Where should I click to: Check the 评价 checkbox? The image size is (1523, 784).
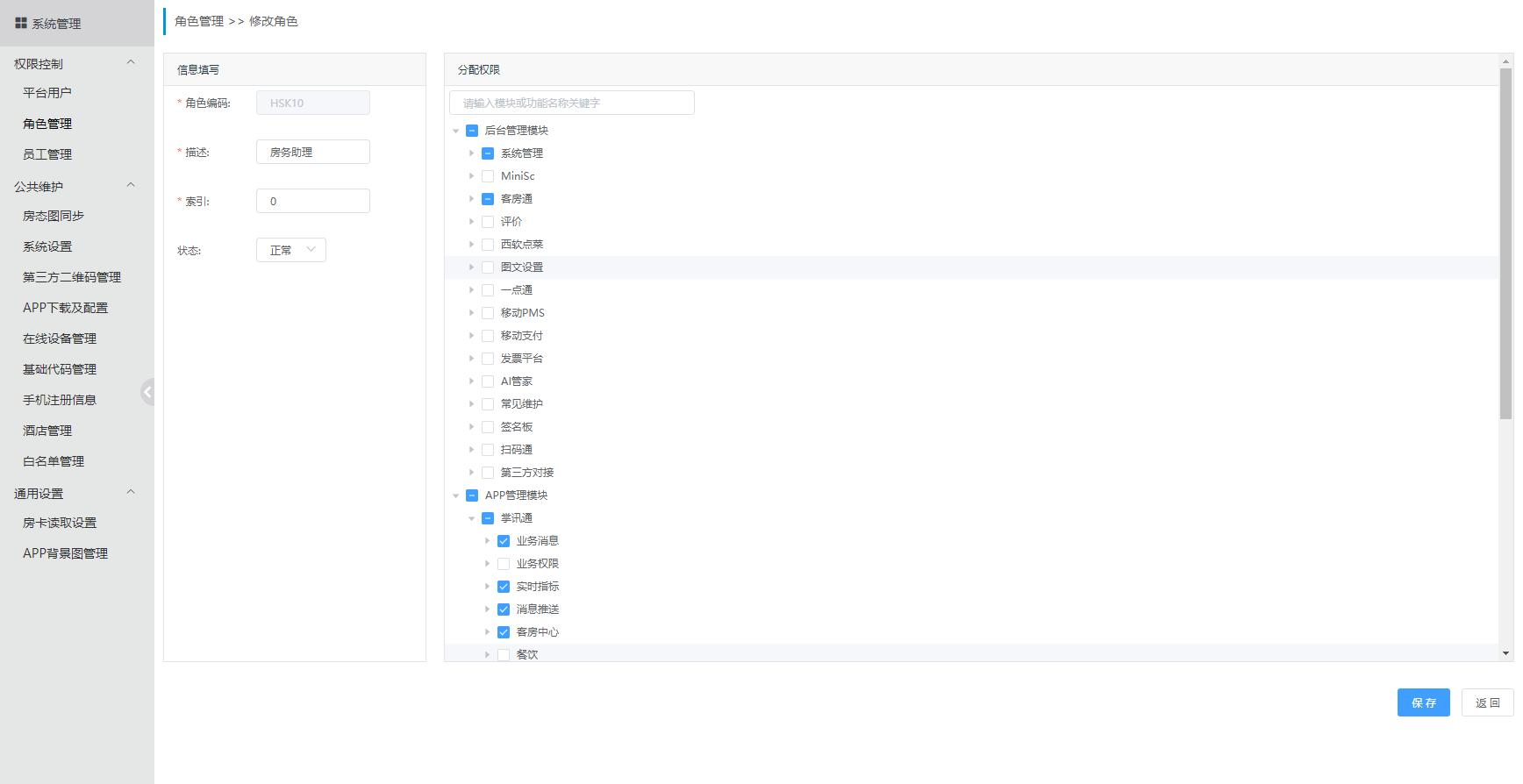(488, 222)
